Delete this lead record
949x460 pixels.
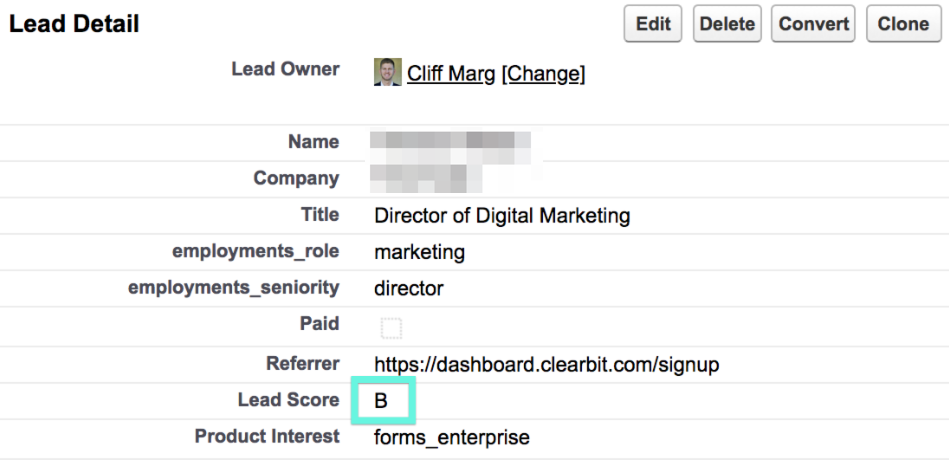click(727, 24)
